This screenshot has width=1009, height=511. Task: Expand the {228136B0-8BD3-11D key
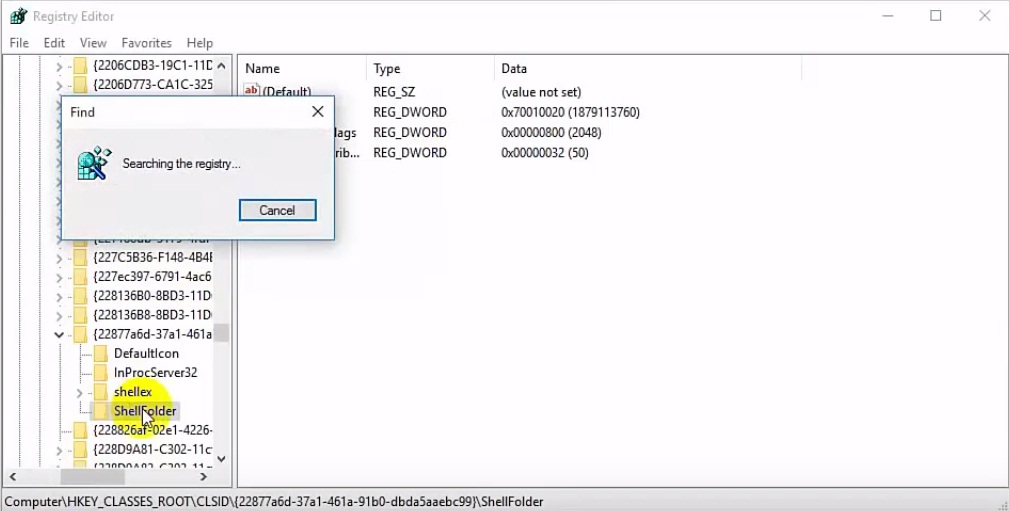pyautogui.click(x=59, y=297)
